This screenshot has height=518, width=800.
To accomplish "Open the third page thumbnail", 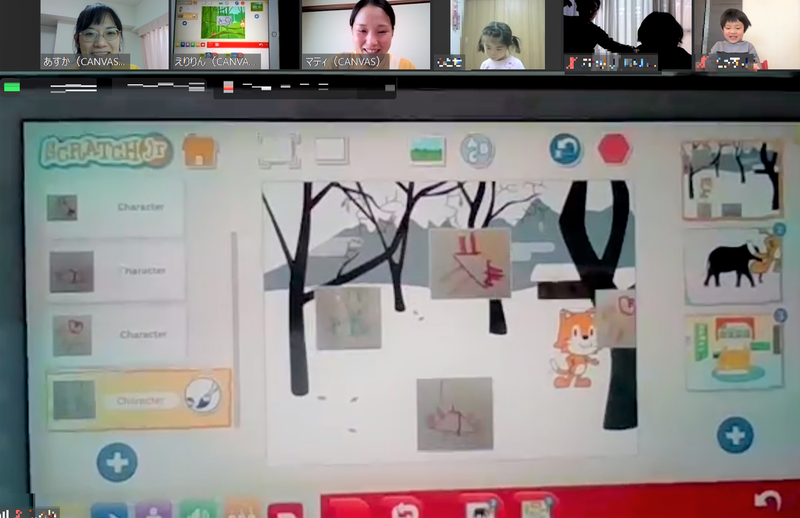I will [732, 351].
